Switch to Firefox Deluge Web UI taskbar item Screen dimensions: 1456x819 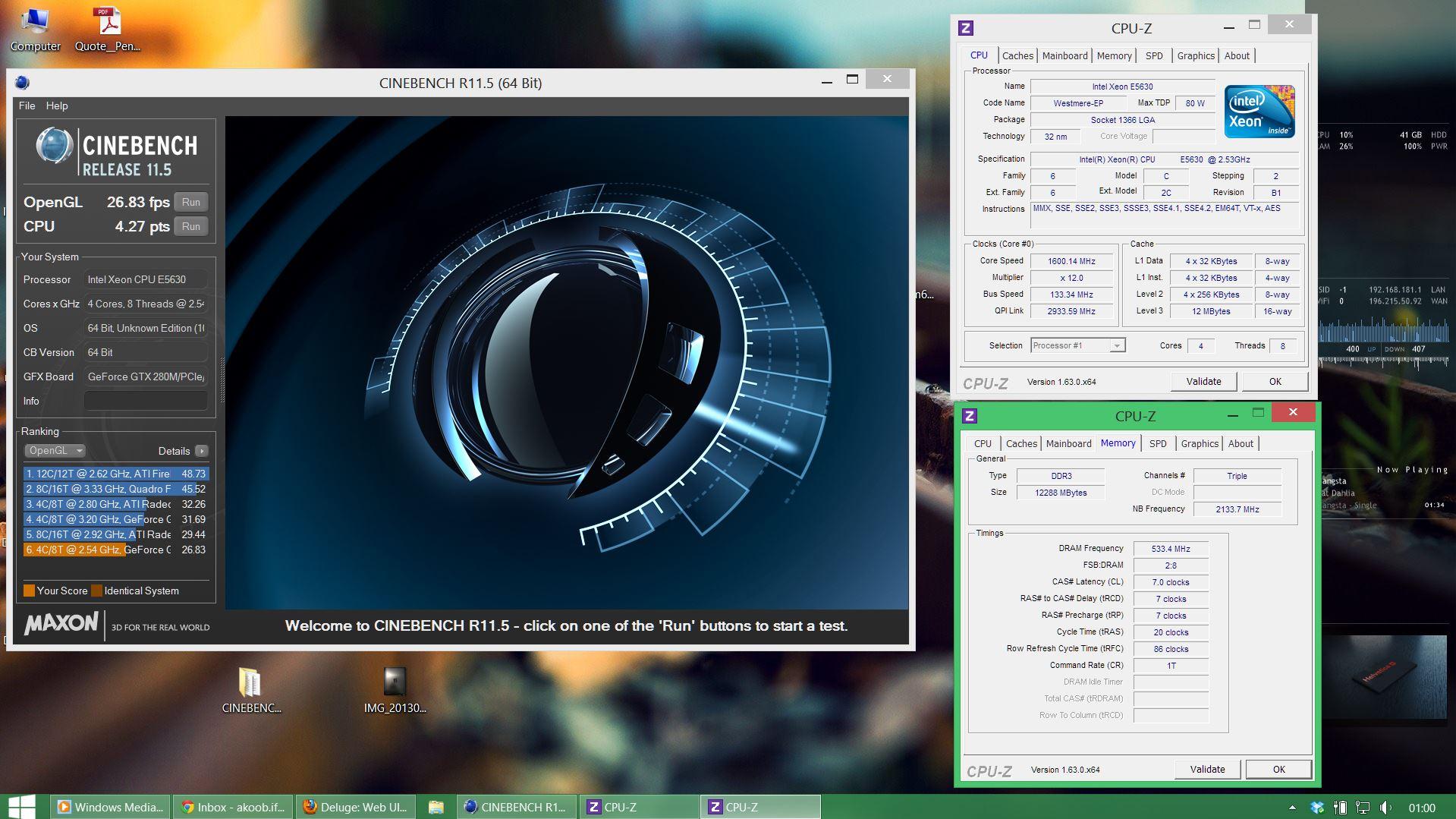356,807
